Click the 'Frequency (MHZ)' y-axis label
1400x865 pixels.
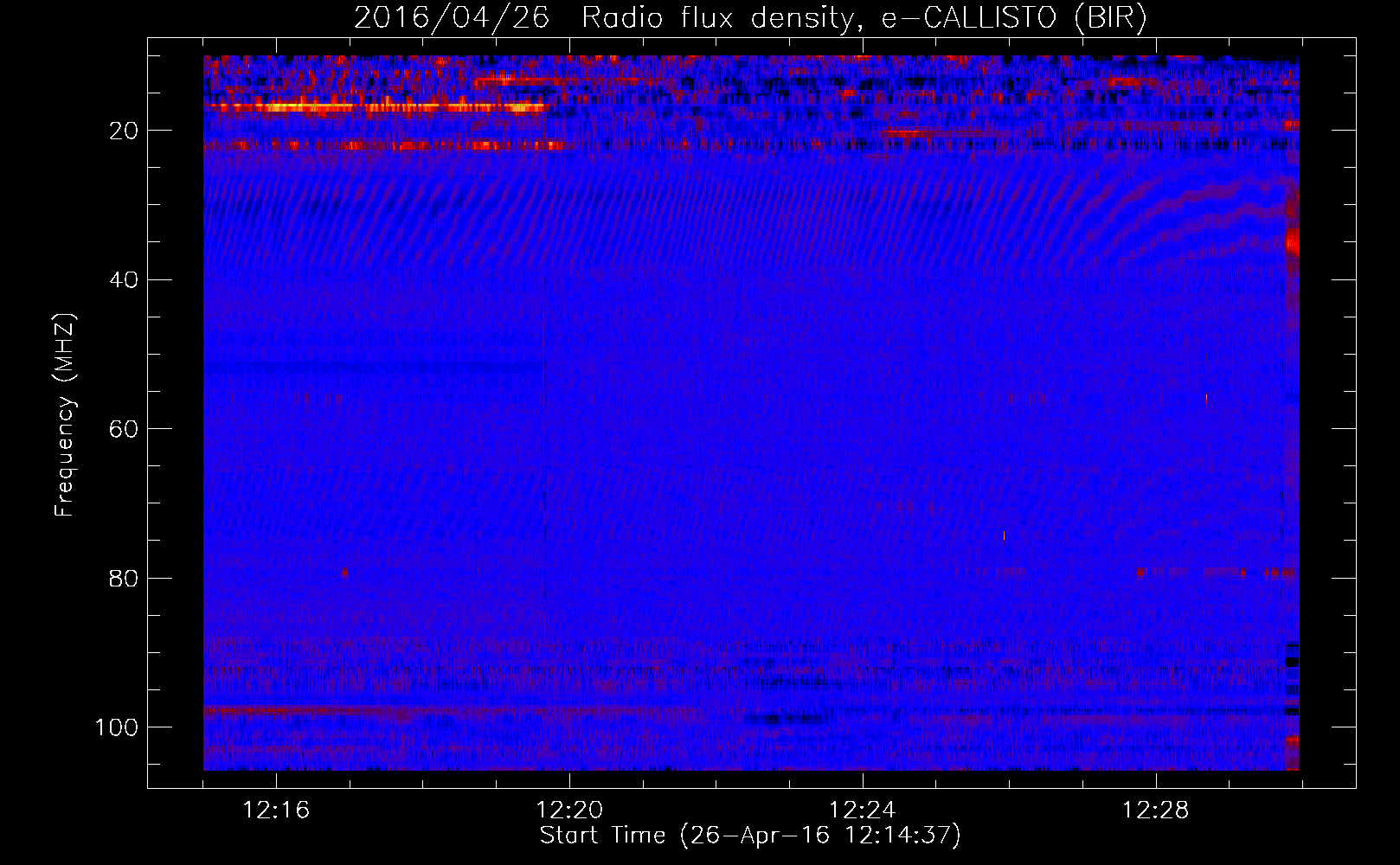click(x=65, y=415)
